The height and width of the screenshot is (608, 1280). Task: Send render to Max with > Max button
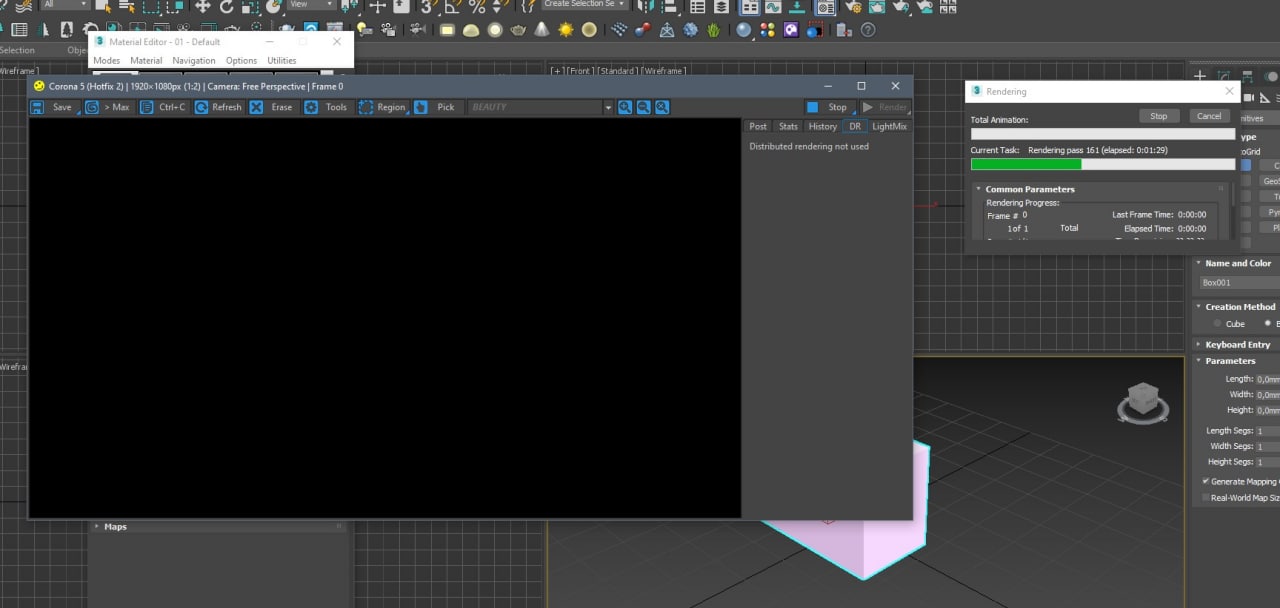[x=108, y=107]
